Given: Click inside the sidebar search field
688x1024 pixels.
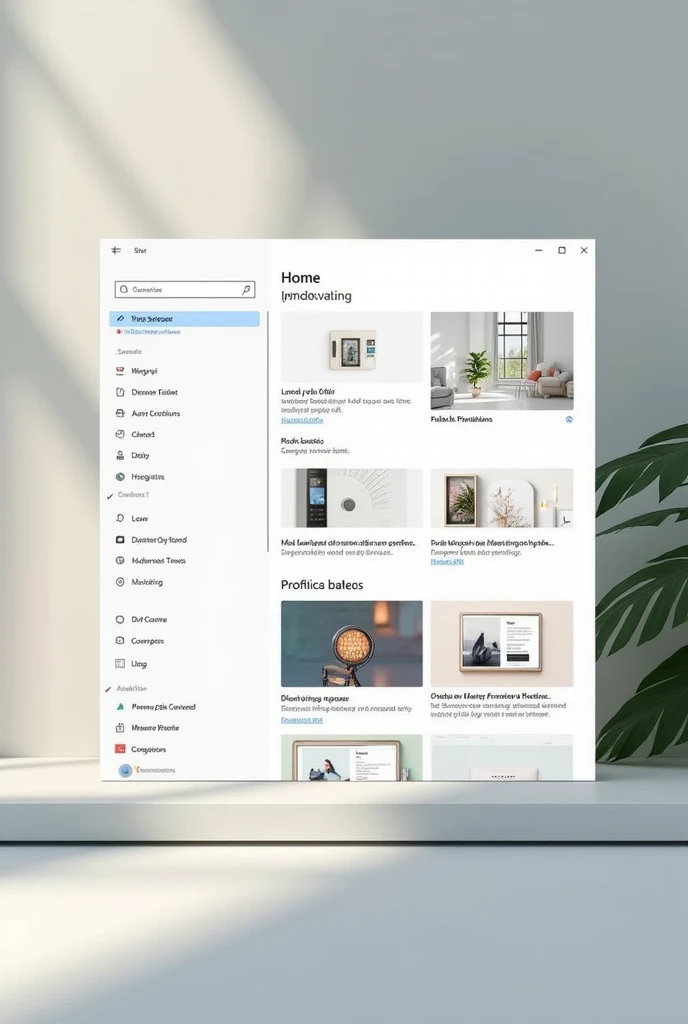Looking at the screenshot, I should (x=185, y=289).
